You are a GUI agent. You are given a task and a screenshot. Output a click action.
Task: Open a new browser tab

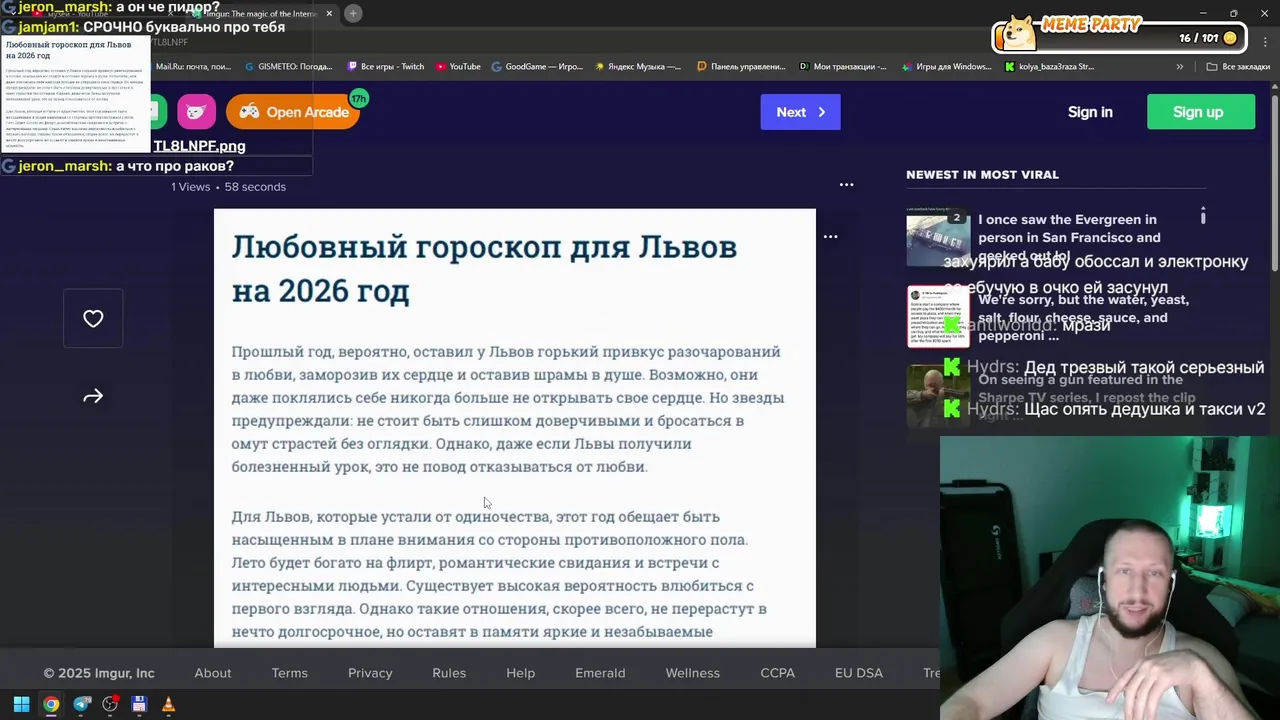click(353, 14)
